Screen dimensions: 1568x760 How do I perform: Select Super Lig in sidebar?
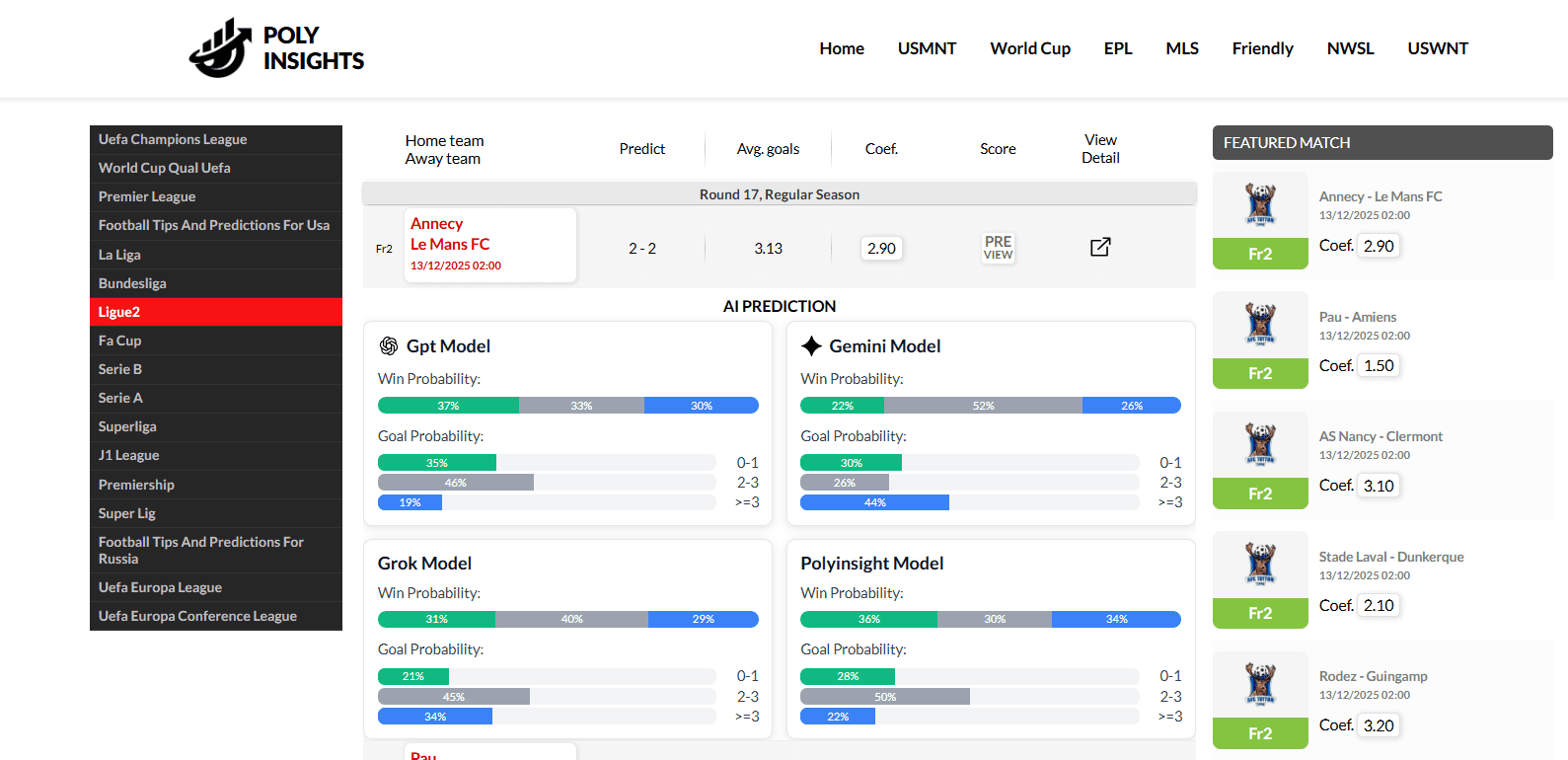click(x=216, y=513)
